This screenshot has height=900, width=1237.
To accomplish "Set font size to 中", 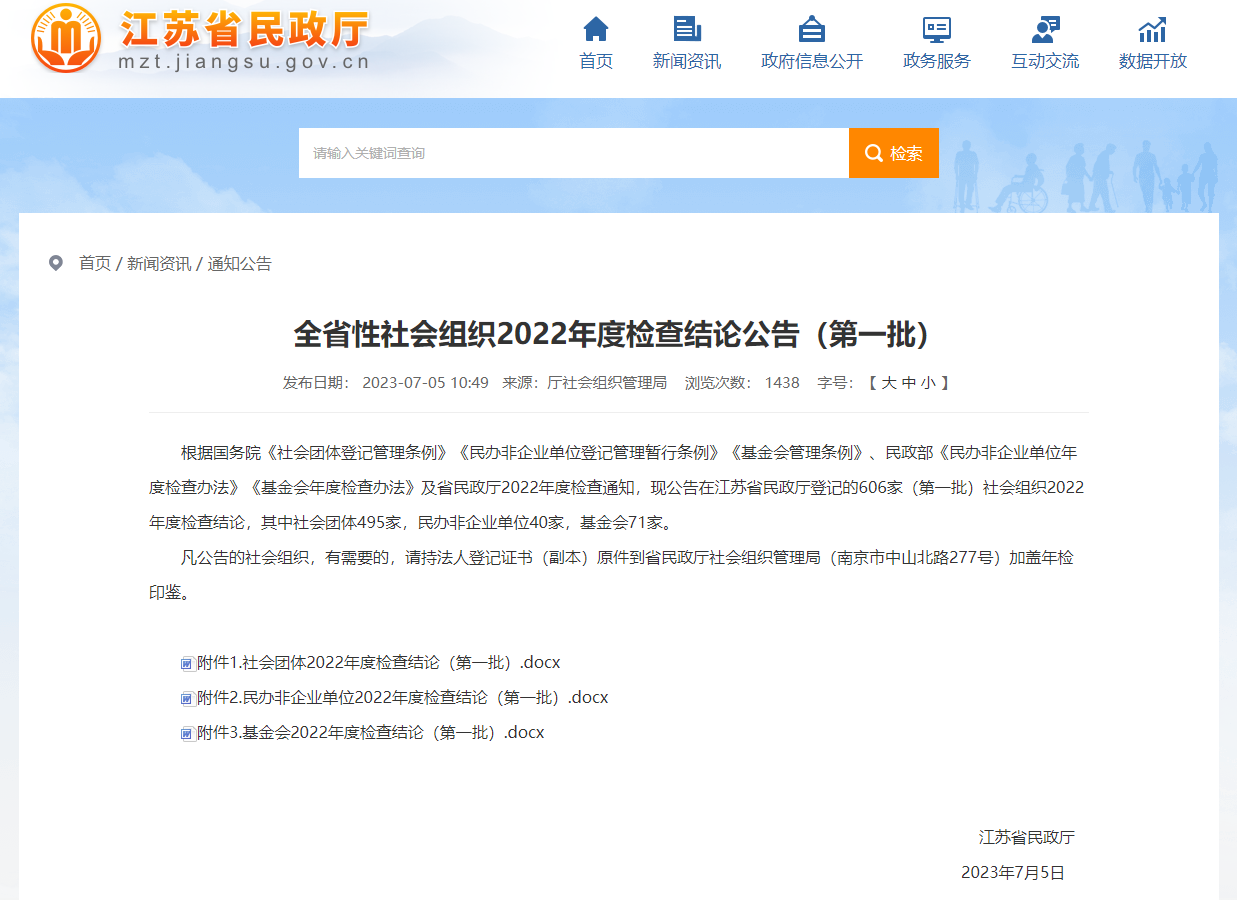I will (908, 383).
